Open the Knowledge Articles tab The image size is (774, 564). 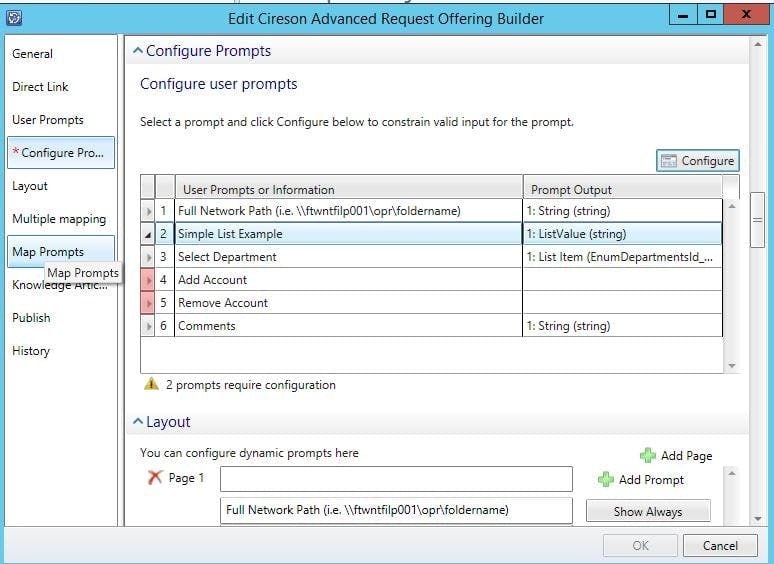pos(60,285)
